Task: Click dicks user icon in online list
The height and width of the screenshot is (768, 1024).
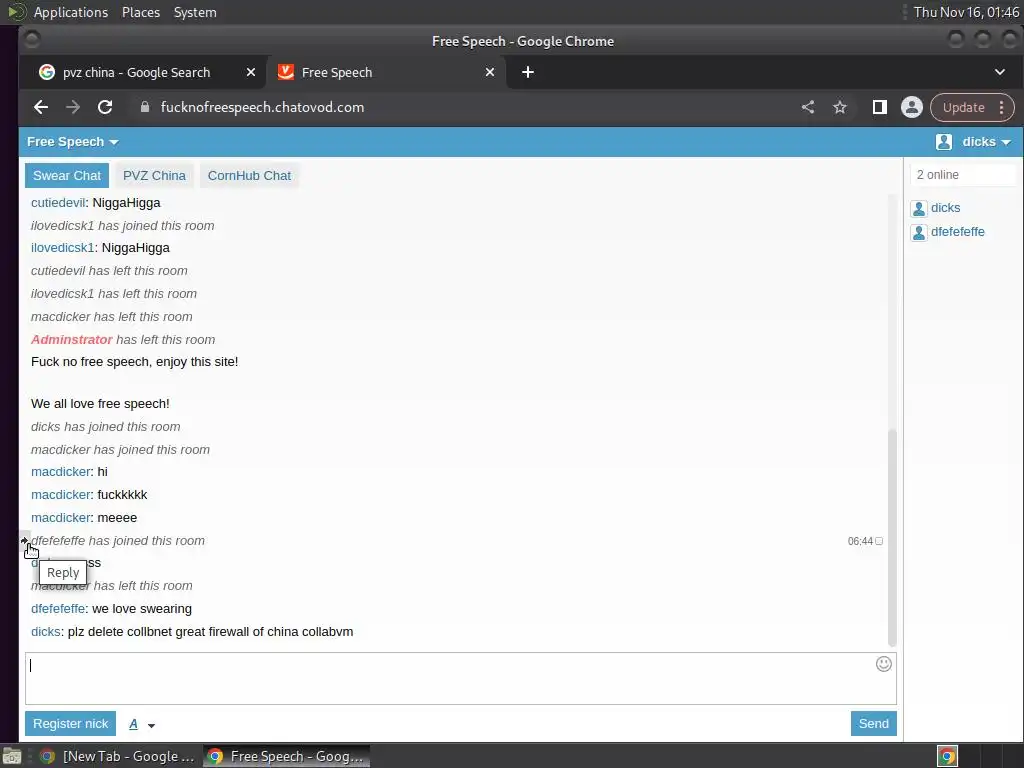Action: point(919,208)
